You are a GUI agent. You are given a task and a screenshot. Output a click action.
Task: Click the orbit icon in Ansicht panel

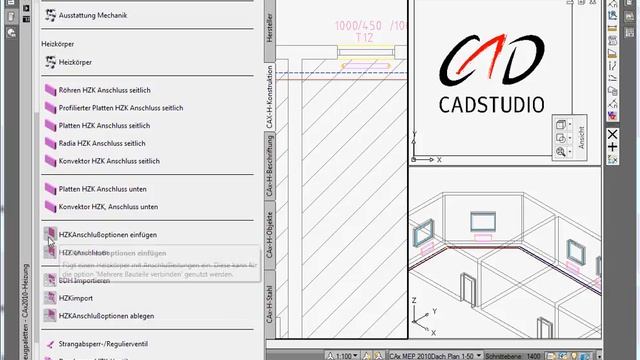561,138
